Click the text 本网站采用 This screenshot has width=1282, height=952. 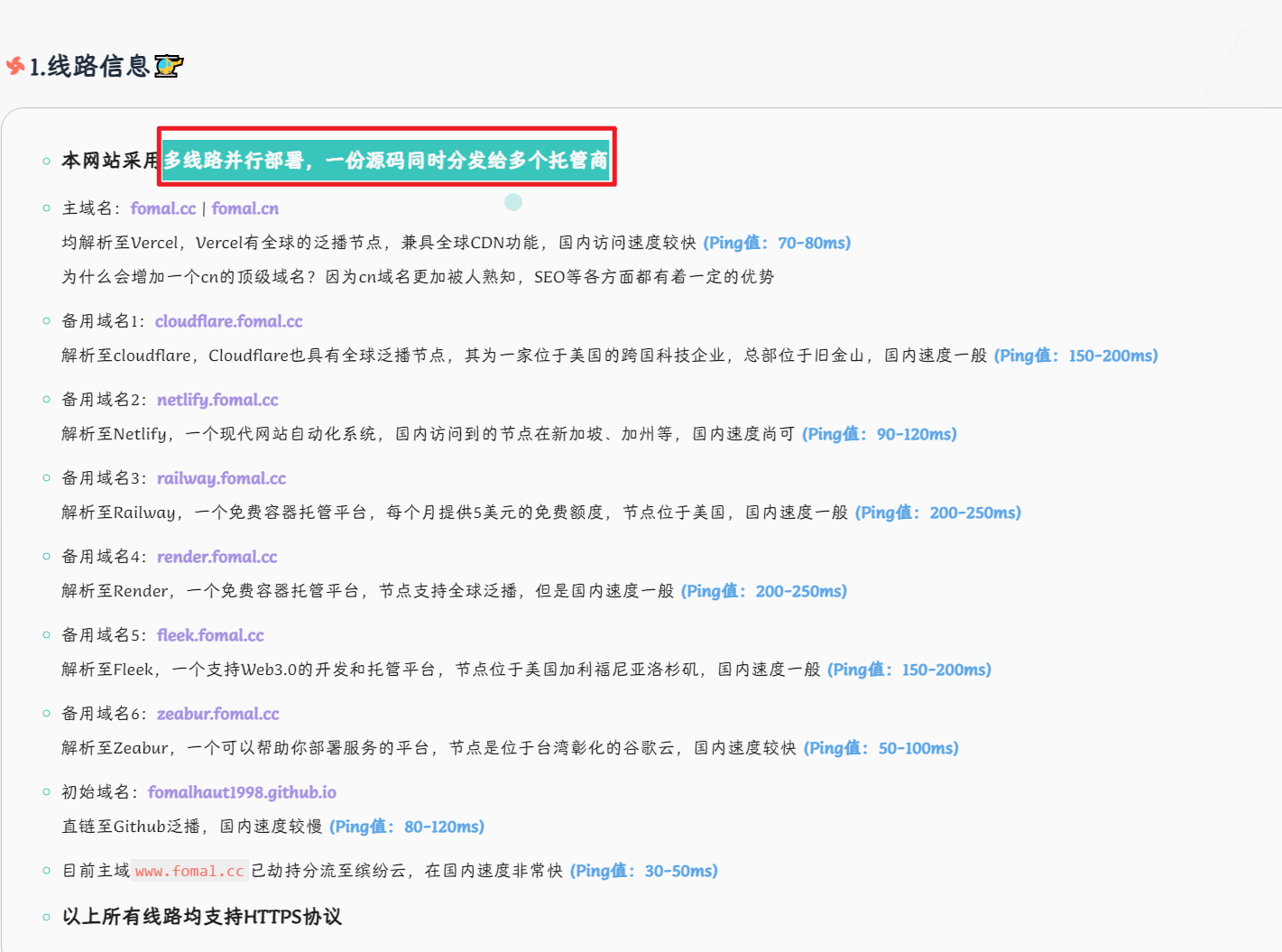(111, 161)
